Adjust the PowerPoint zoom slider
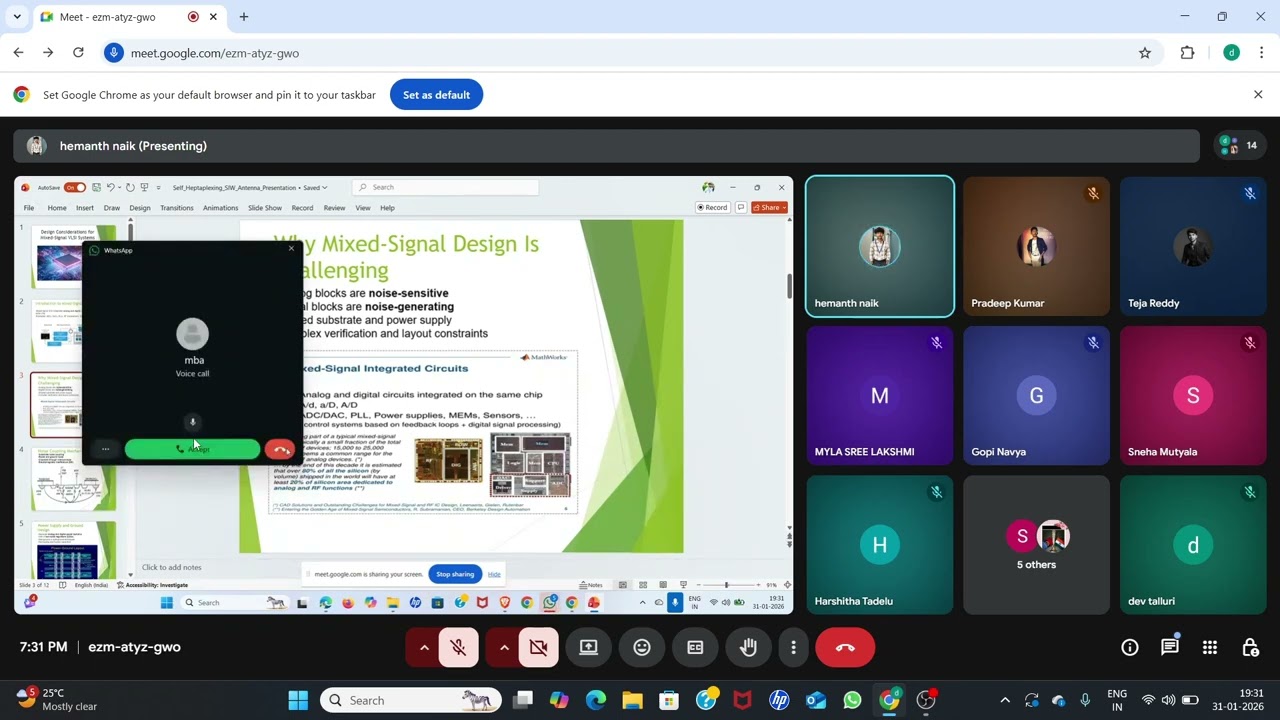1280x720 pixels. pos(726,585)
